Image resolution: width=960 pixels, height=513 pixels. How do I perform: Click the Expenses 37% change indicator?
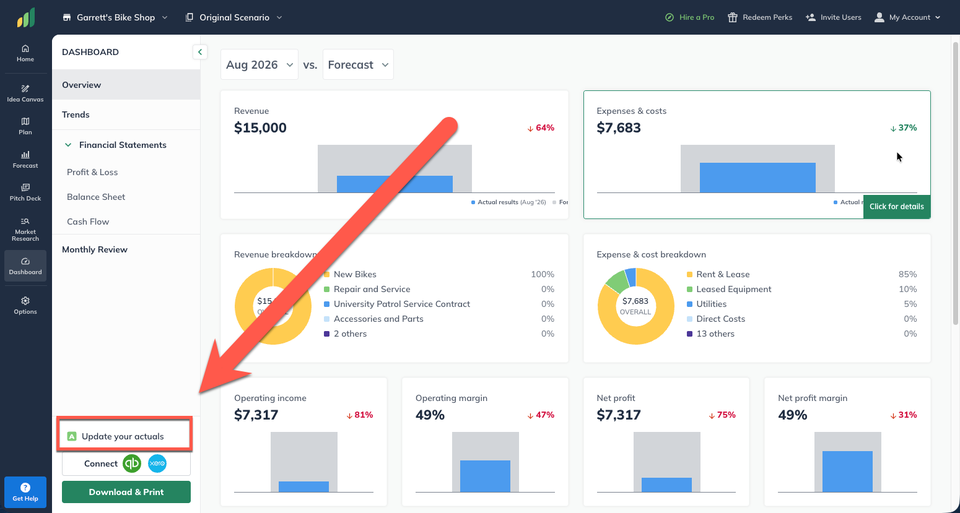tap(904, 128)
